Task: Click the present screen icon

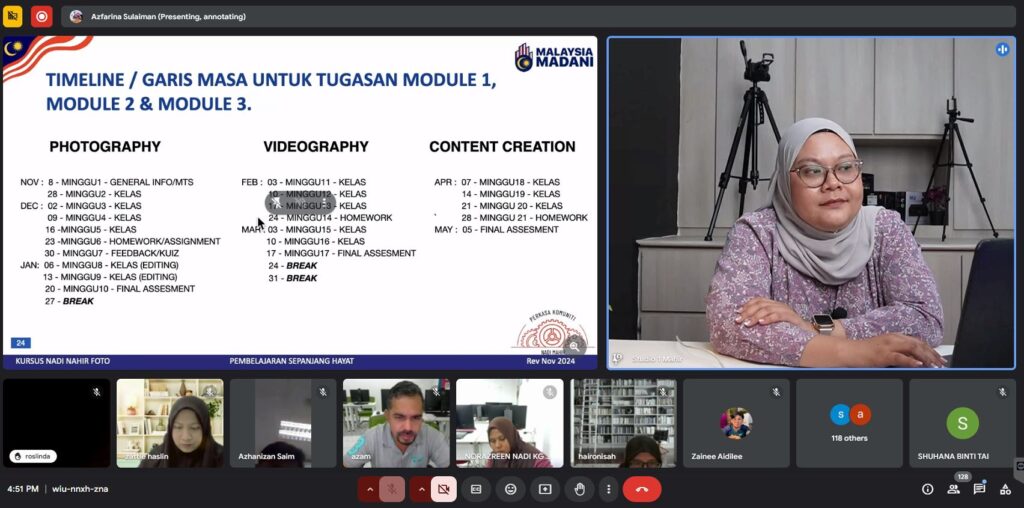Action: pos(545,489)
